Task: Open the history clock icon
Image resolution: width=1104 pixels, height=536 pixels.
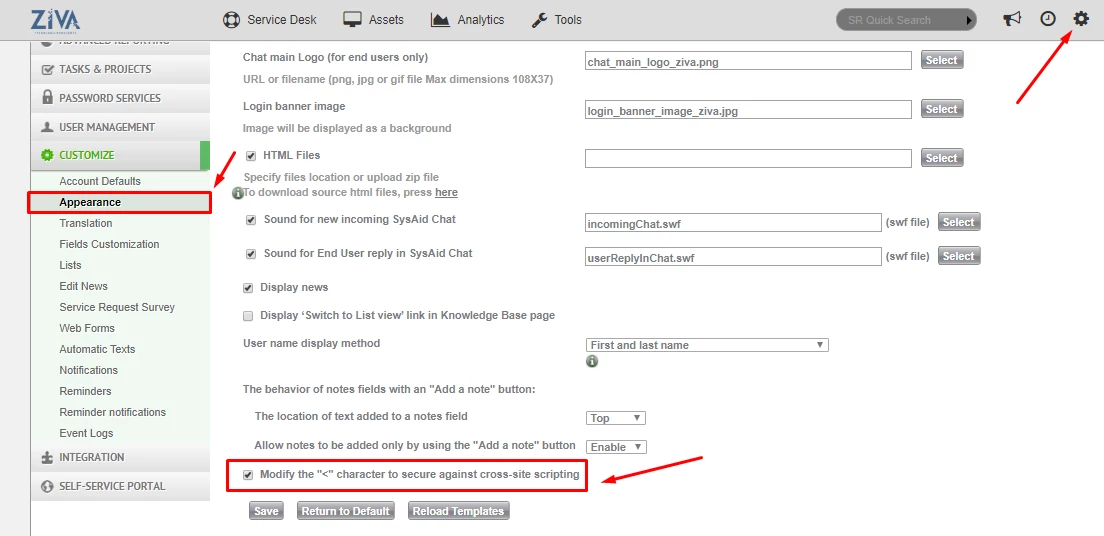Action: [1048, 19]
